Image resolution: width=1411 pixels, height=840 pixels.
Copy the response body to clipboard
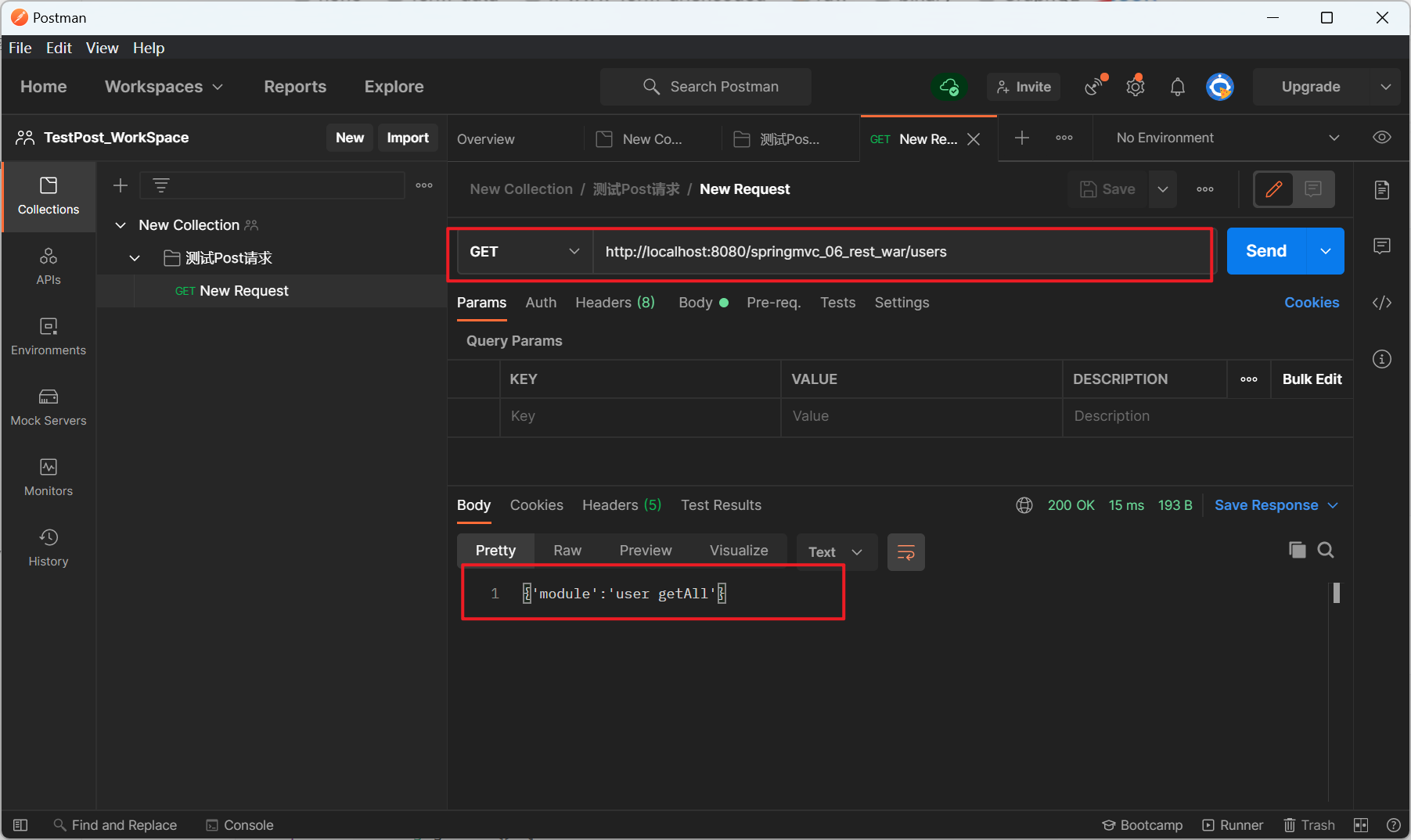pyautogui.click(x=1297, y=550)
